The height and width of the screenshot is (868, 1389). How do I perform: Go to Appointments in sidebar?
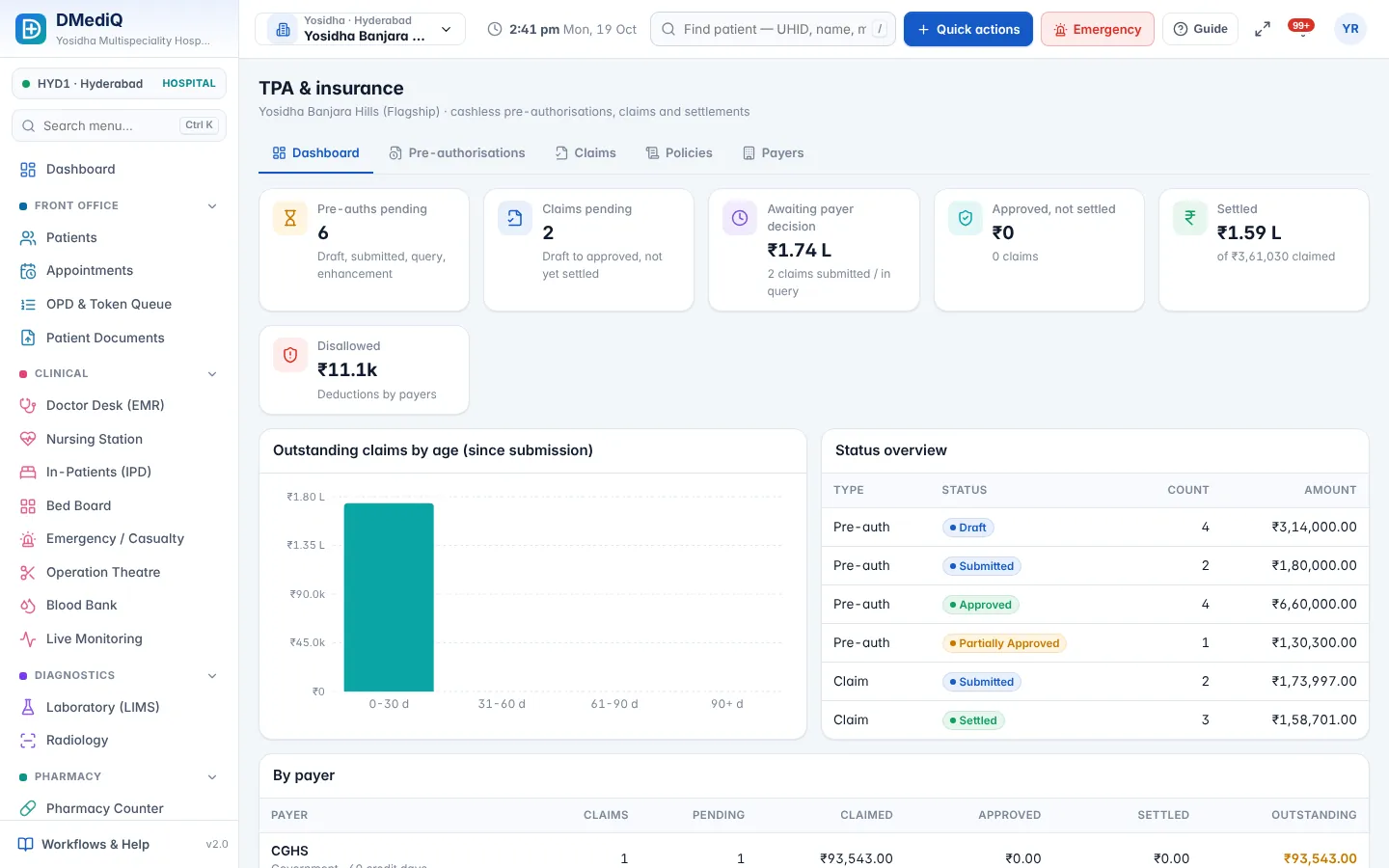click(x=119, y=271)
